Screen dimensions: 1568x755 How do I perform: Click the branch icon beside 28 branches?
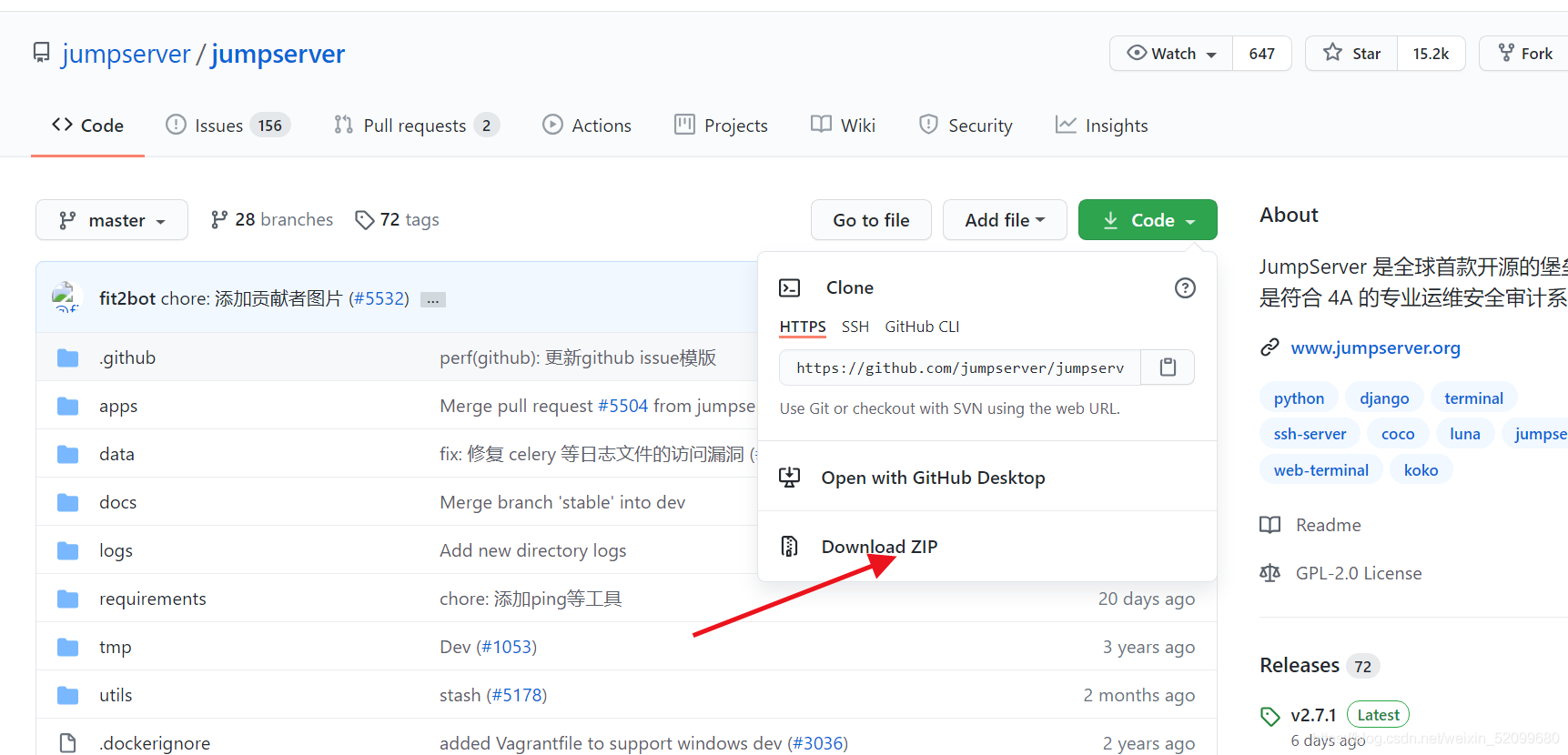click(x=218, y=220)
